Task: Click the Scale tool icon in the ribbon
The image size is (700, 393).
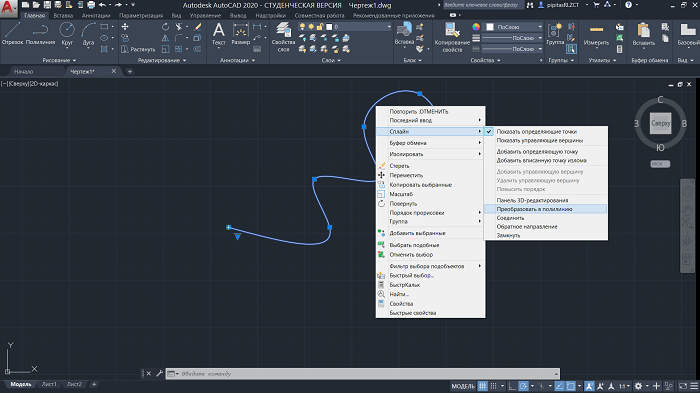Action: click(165, 49)
